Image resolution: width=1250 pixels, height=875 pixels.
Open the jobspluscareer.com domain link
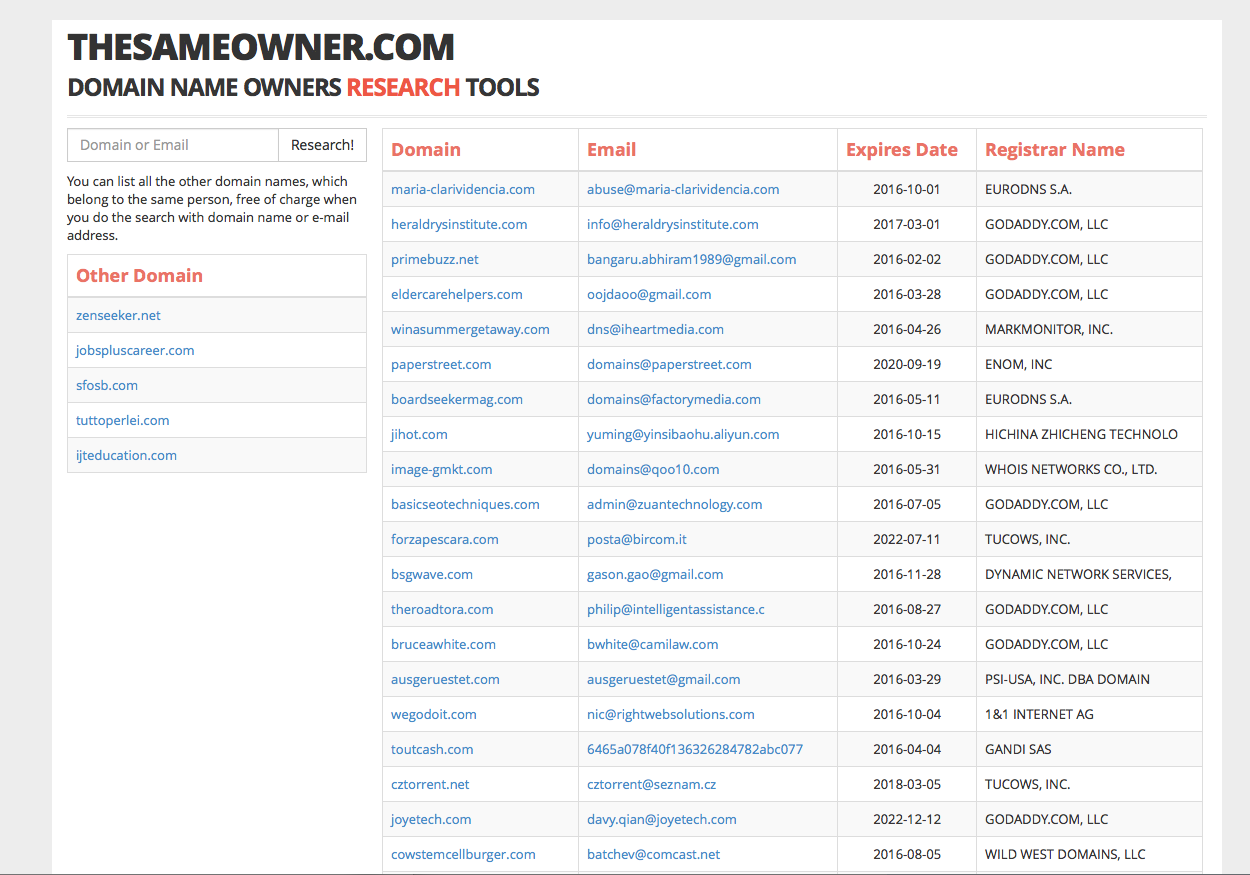[x=134, y=349]
